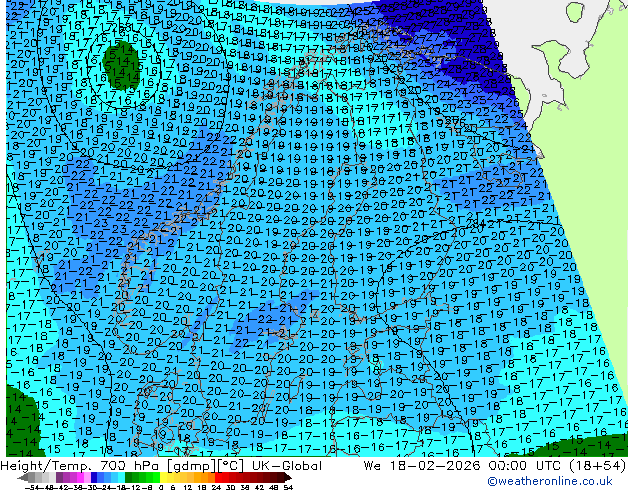Screen dimensions: 634x490
Task: Click the grey left arrow end of the colour scale
Action: point(23,477)
